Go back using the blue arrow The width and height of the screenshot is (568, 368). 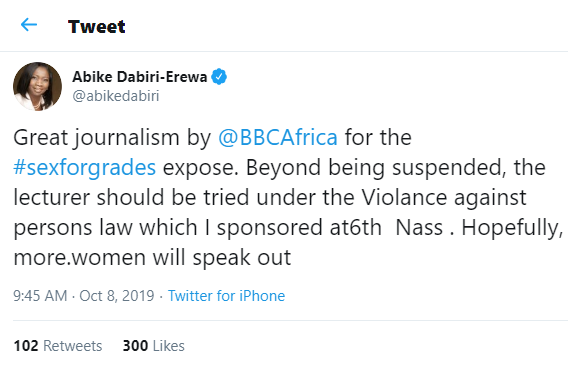29,25
